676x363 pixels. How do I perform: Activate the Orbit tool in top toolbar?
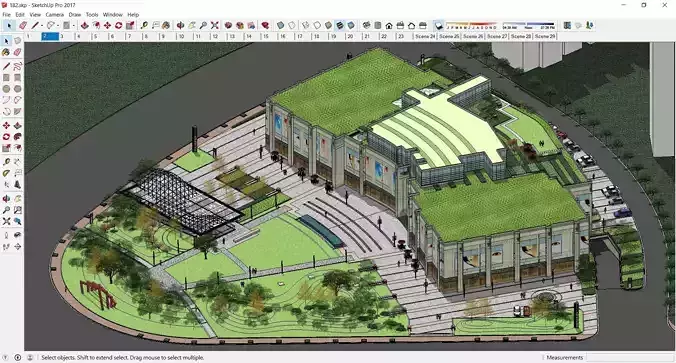(180, 26)
